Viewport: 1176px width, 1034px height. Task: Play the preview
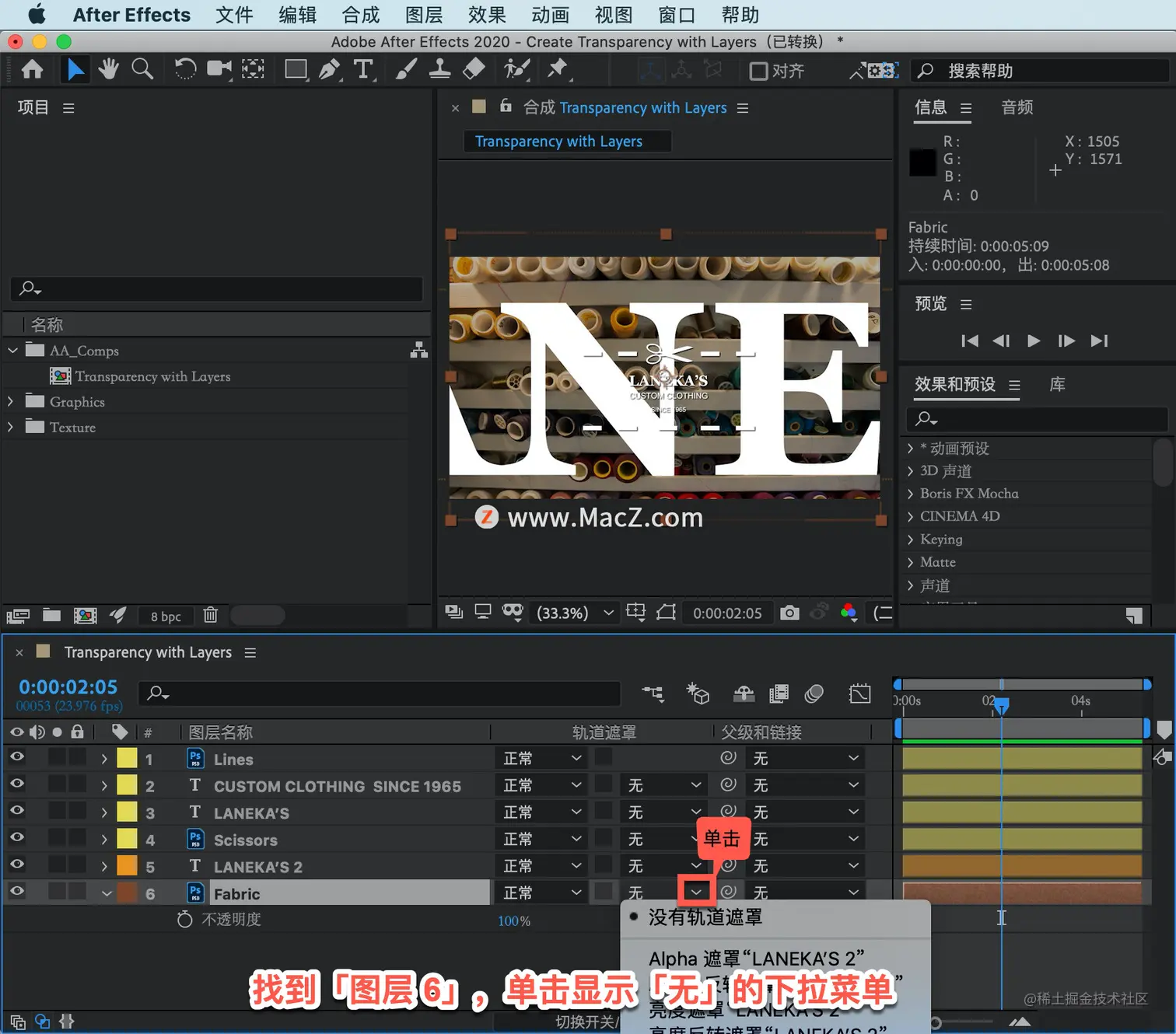pos(1034,341)
